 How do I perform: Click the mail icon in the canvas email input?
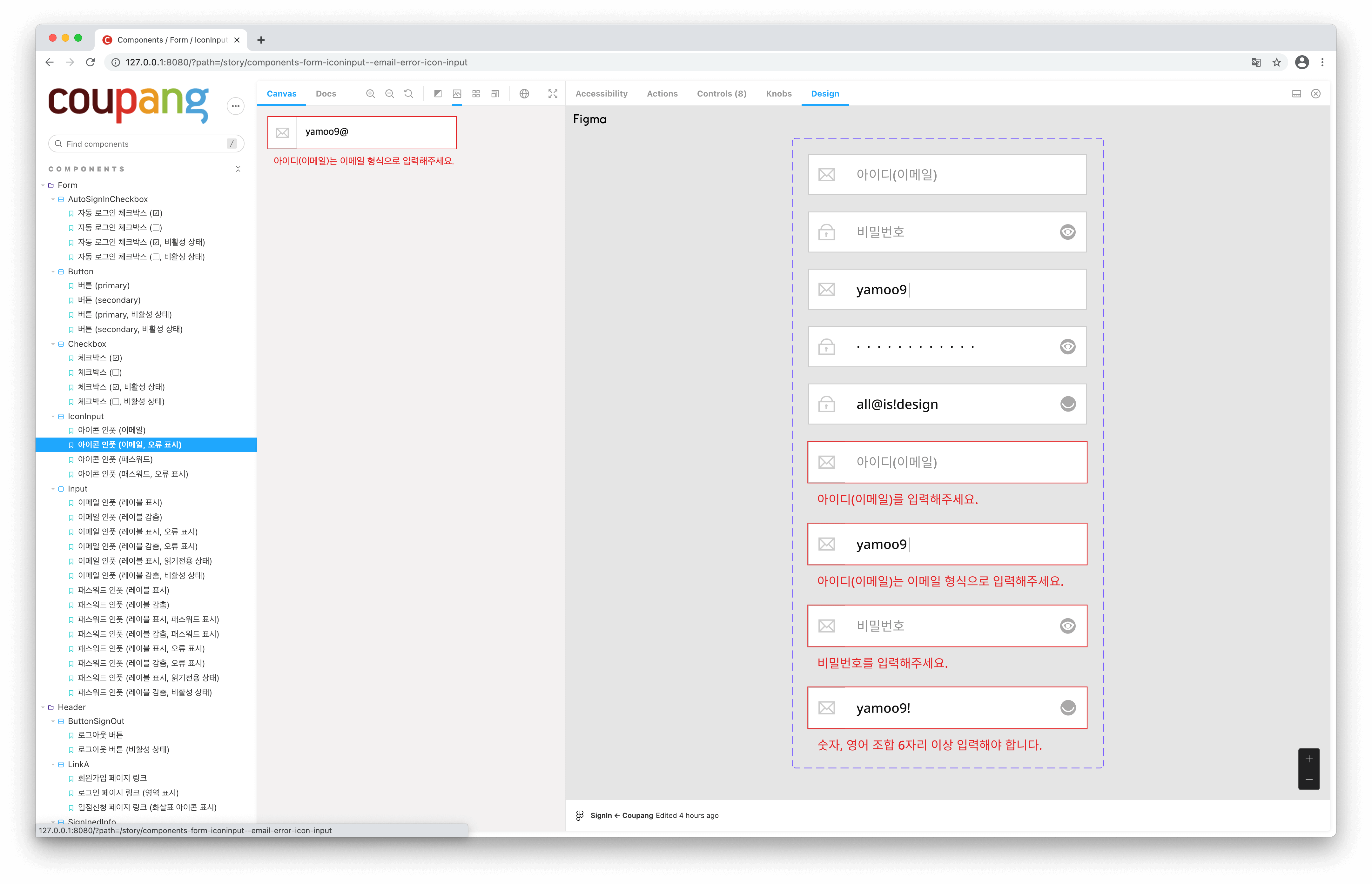click(x=282, y=133)
